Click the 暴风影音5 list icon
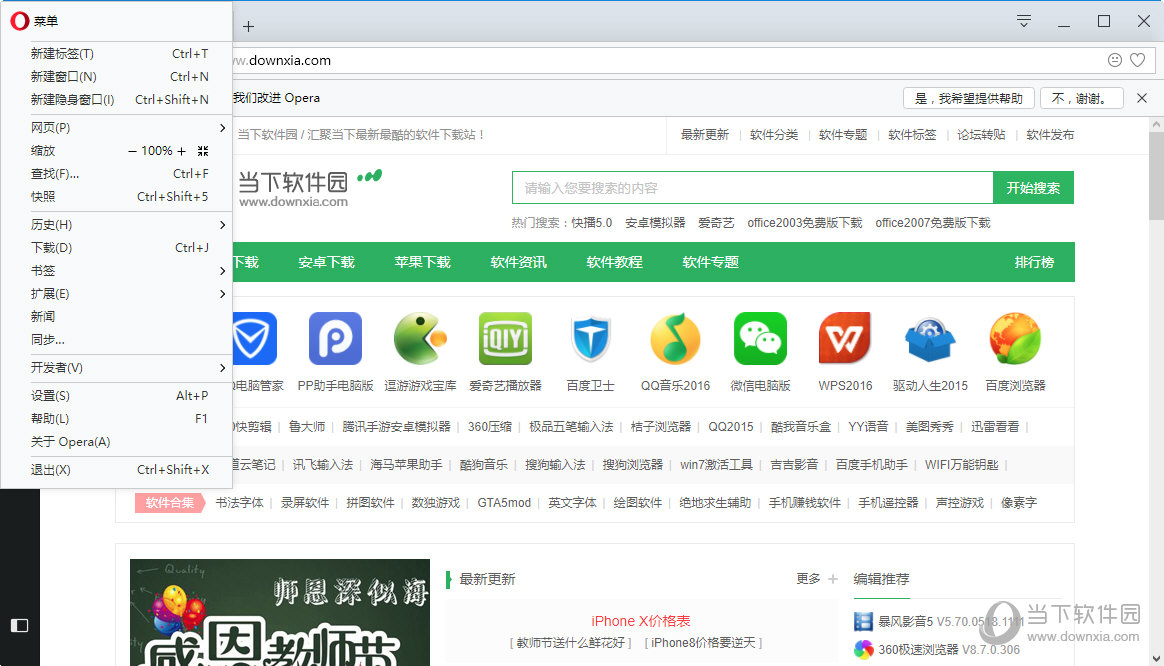Viewport: 1164px width, 666px height. [863, 621]
